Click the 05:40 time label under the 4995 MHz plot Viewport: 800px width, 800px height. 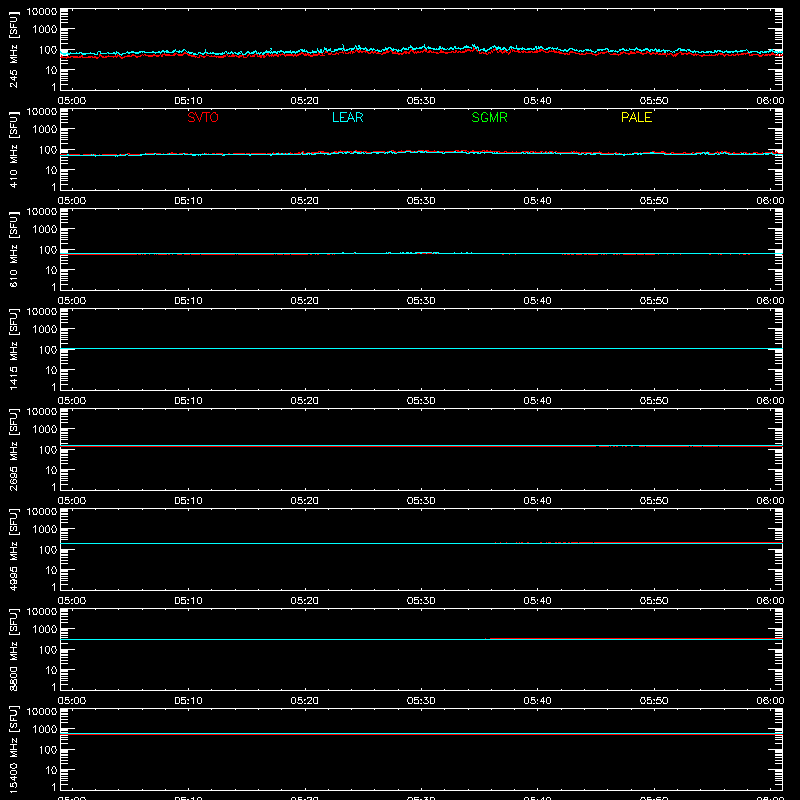(x=537, y=601)
